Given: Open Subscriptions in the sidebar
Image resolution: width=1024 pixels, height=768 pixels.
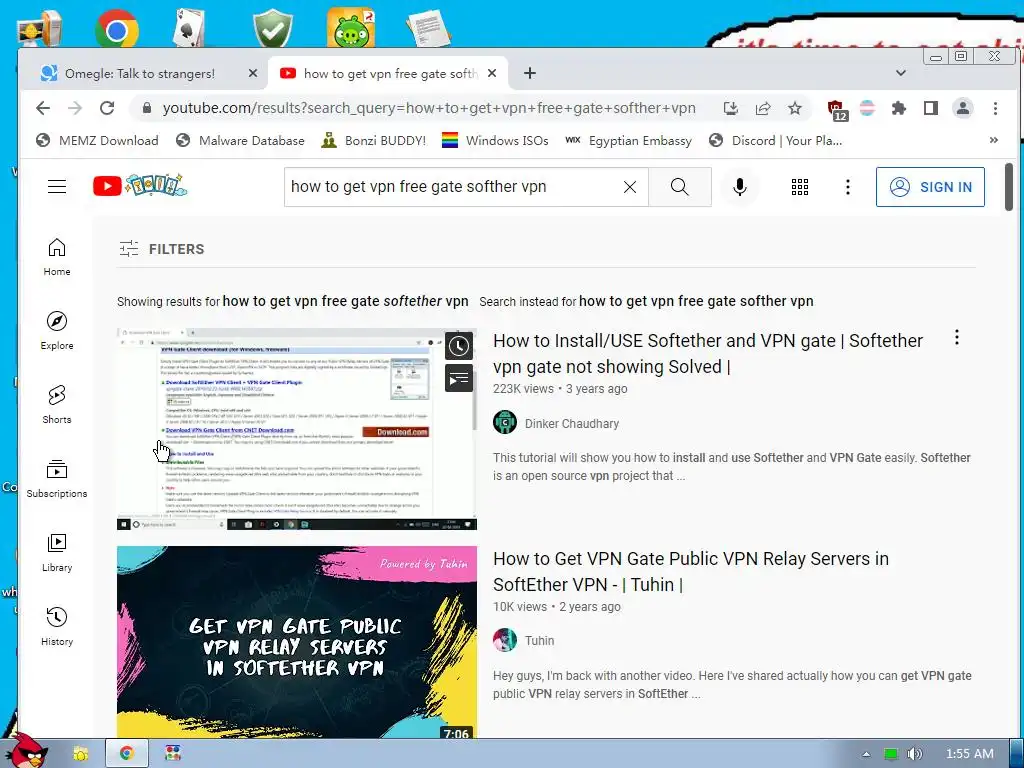Looking at the screenshot, I should pyautogui.click(x=57, y=479).
